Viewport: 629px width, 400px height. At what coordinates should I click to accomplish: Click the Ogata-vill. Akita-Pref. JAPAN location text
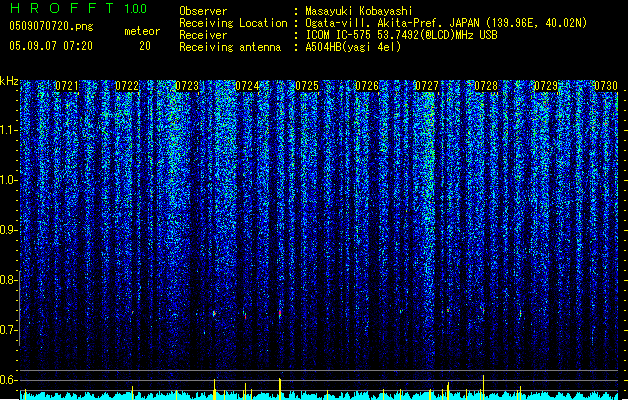click(x=446, y=23)
